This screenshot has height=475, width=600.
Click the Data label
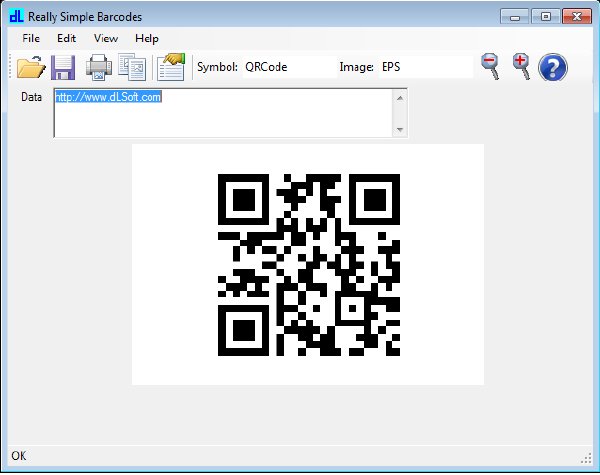click(31, 97)
